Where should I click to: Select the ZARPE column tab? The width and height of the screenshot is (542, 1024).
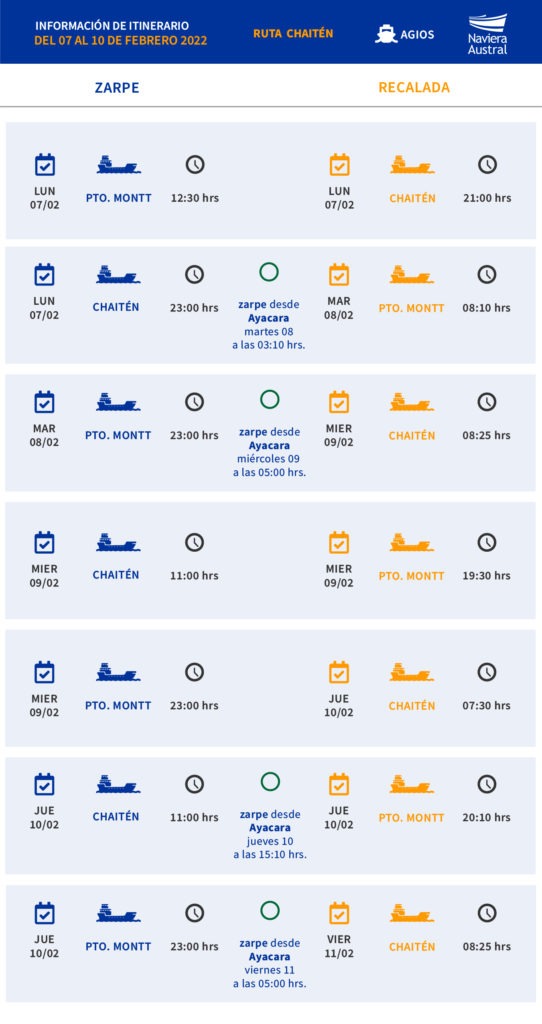point(117,88)
